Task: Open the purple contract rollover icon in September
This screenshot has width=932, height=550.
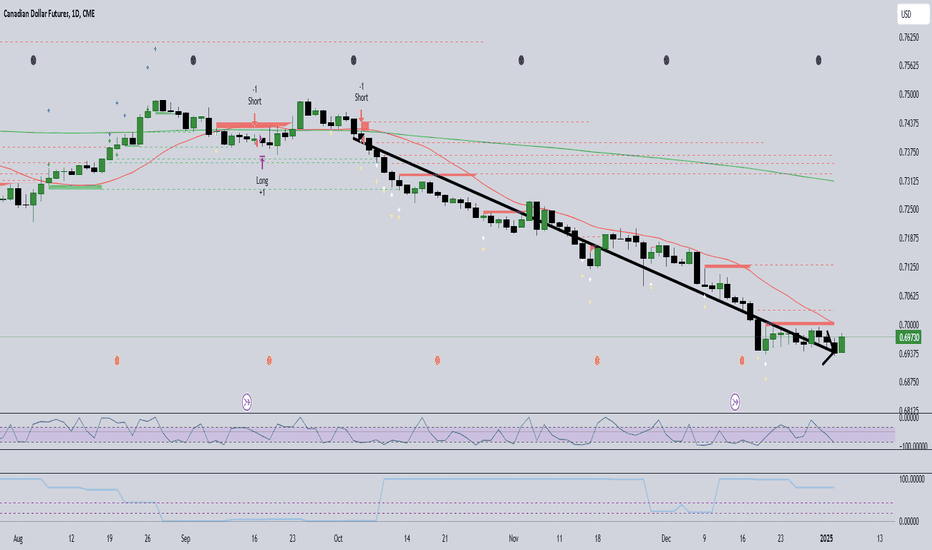Action: (x=247, y=403)
